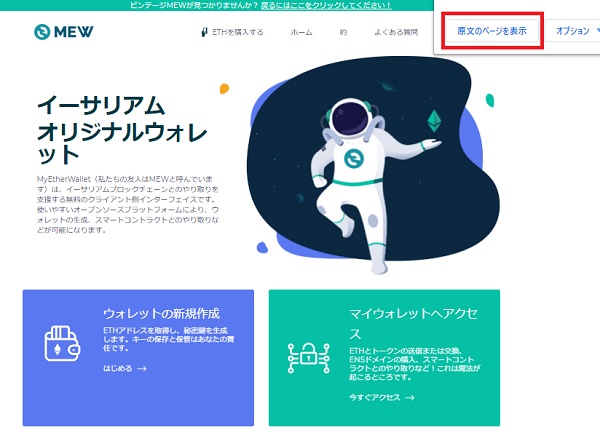Click the MEW emblem on the astronaut's chest
This screenshot has height=438, width=600.
click(354, 158)
